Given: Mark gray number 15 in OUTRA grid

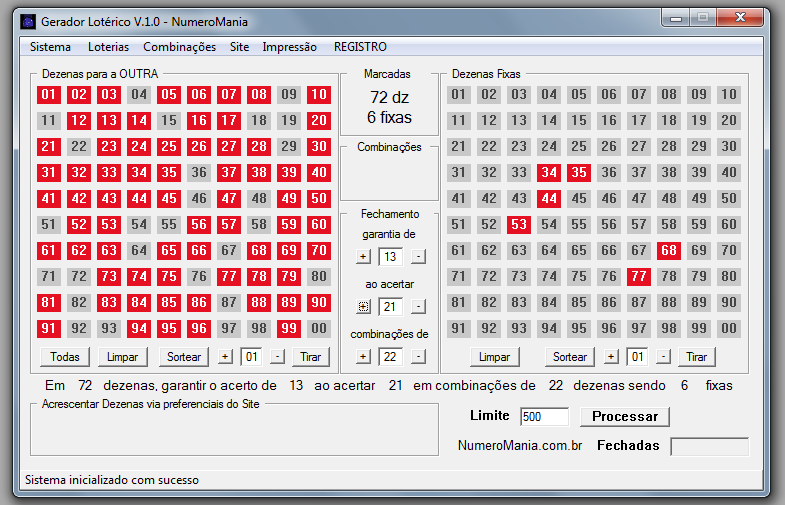Looking at the screenshot, I should 169,121.
